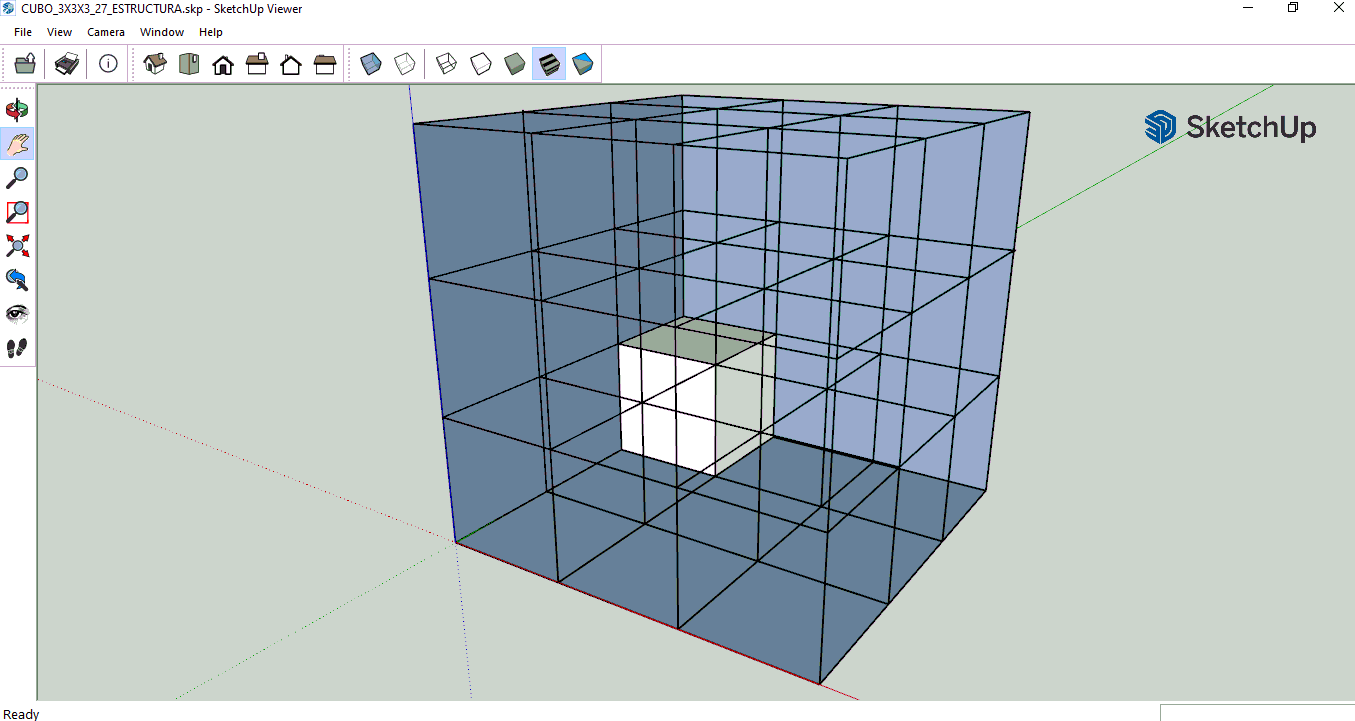The image size is (1355, 721).
Task: Activate the Pan hand tool
Action: (18, 144)
